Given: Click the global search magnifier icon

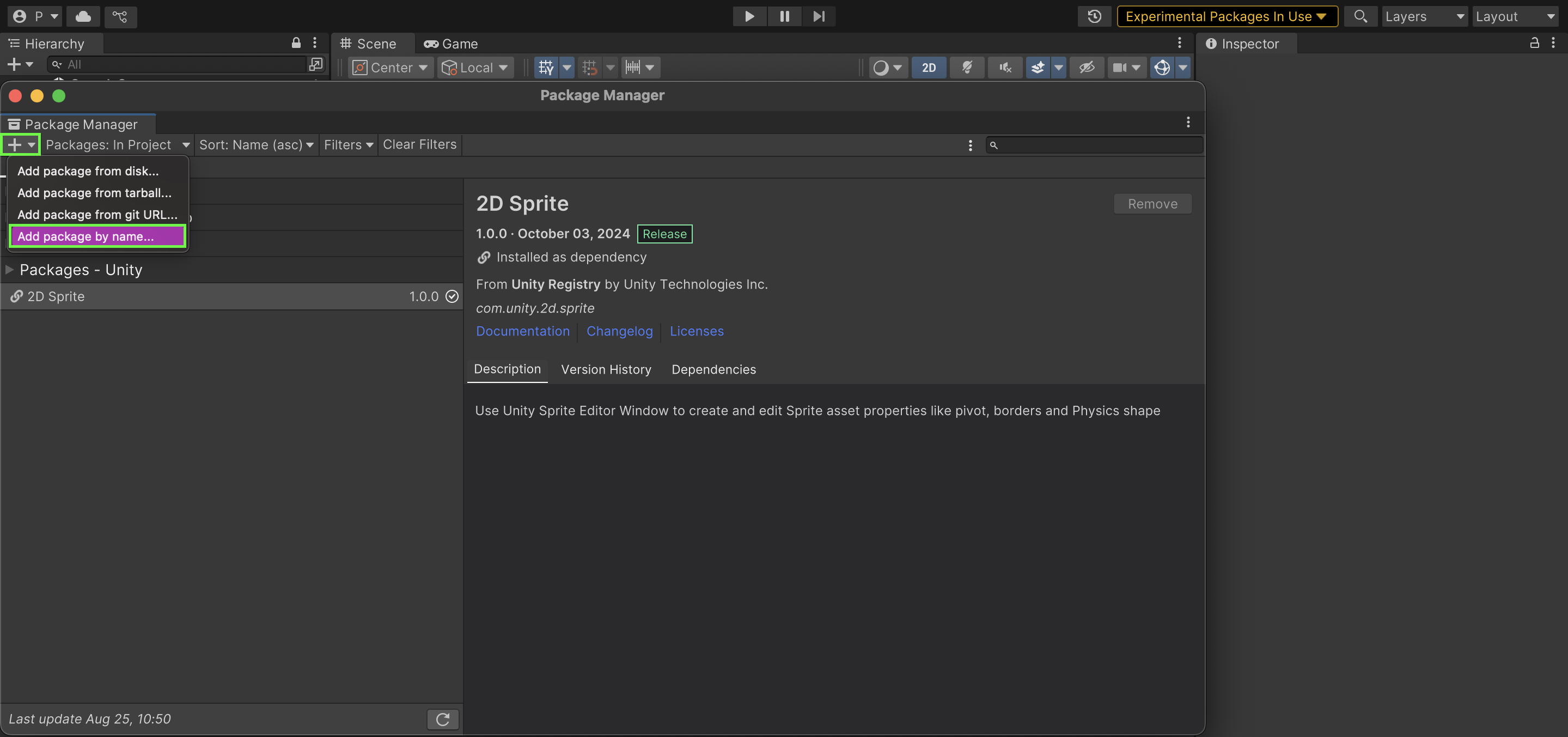Looking at the screenshot, I should (1360, 16).
